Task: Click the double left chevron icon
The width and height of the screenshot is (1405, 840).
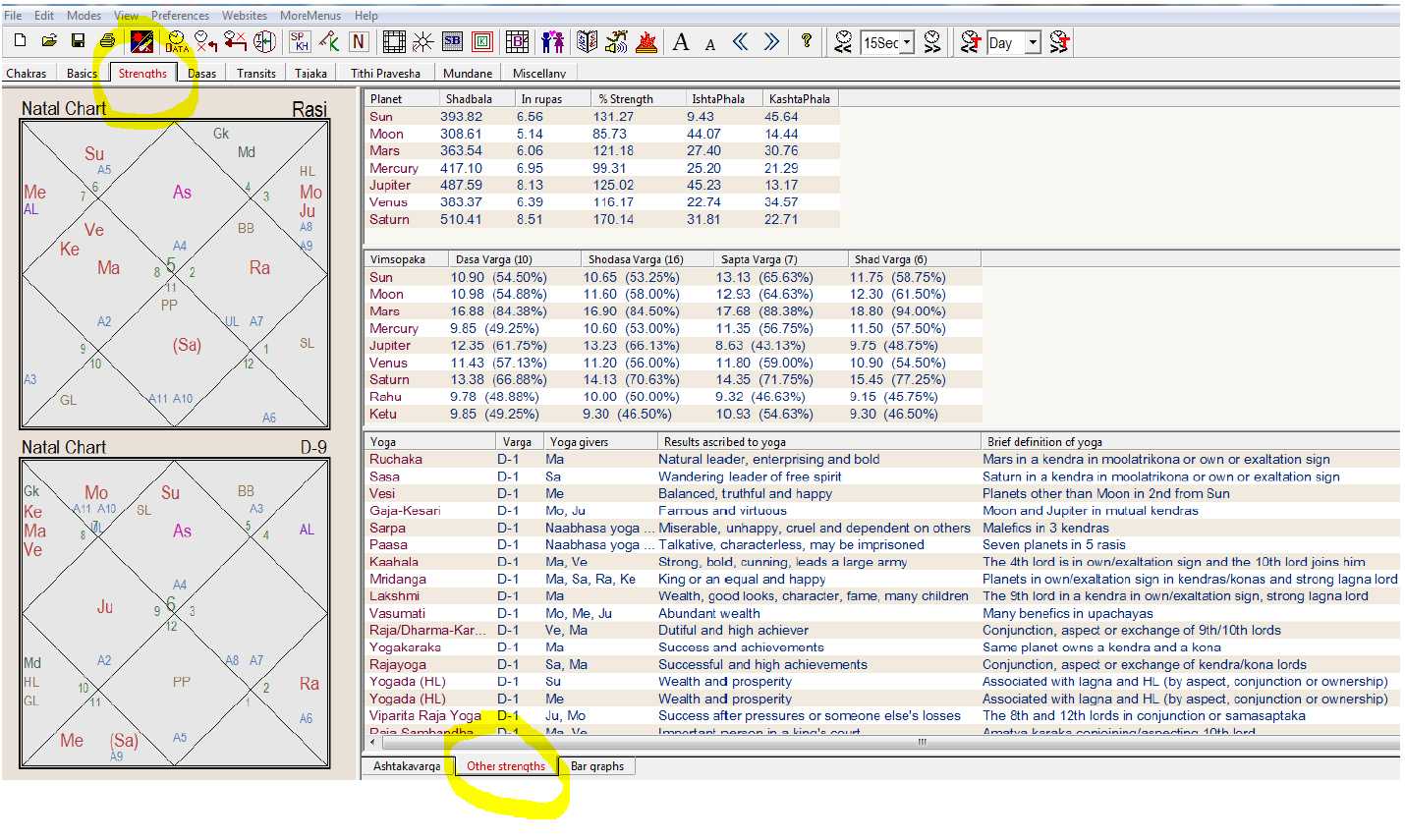Action: (740, 41)
